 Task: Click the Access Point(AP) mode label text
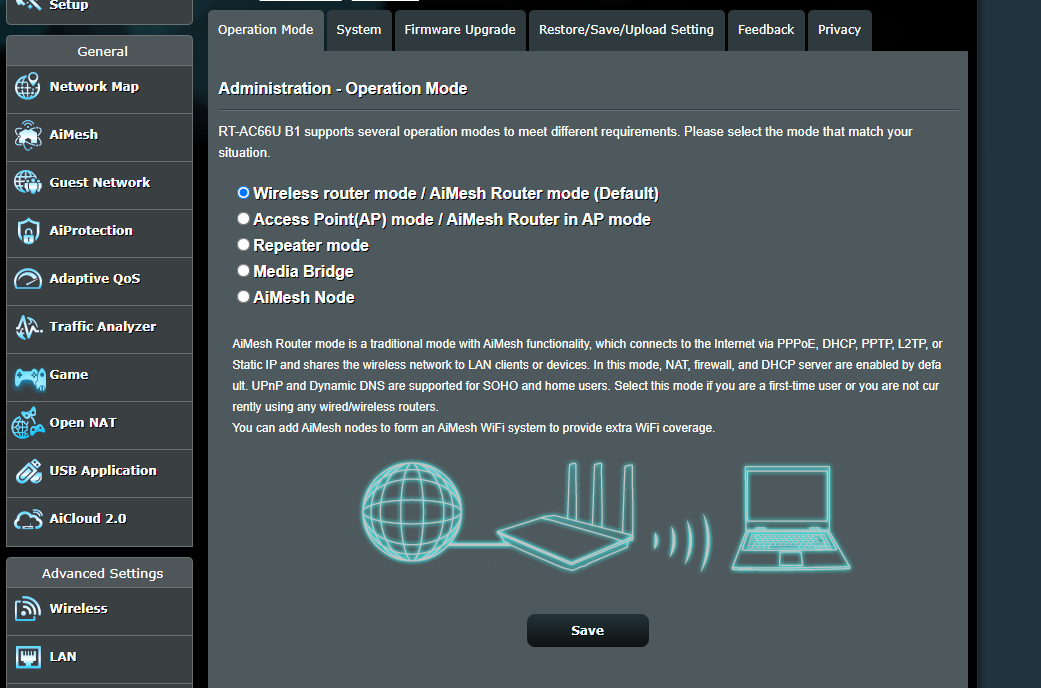click(x=452, y=219)
